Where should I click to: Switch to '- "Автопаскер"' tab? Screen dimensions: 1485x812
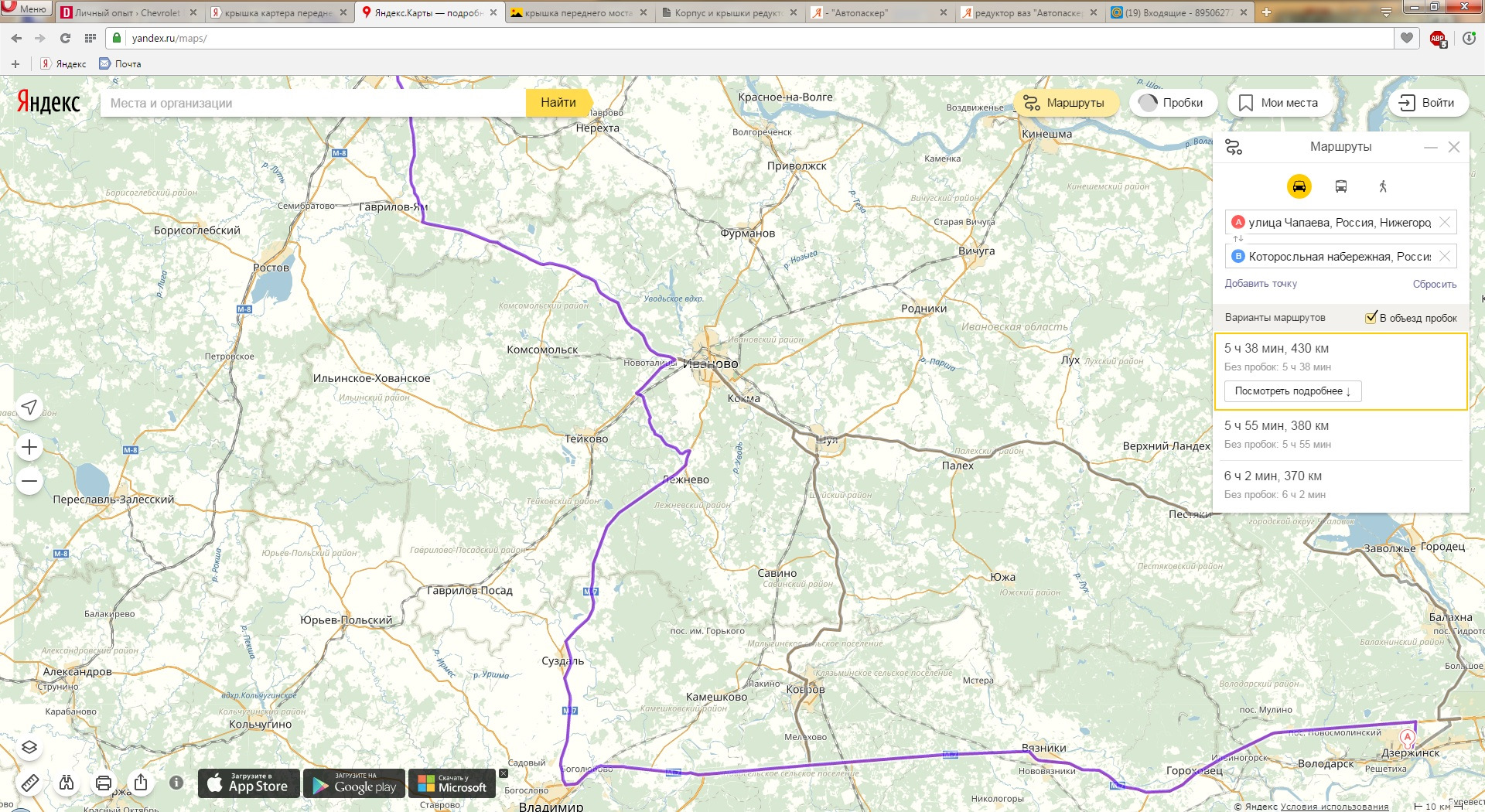[x=879, y=12]
